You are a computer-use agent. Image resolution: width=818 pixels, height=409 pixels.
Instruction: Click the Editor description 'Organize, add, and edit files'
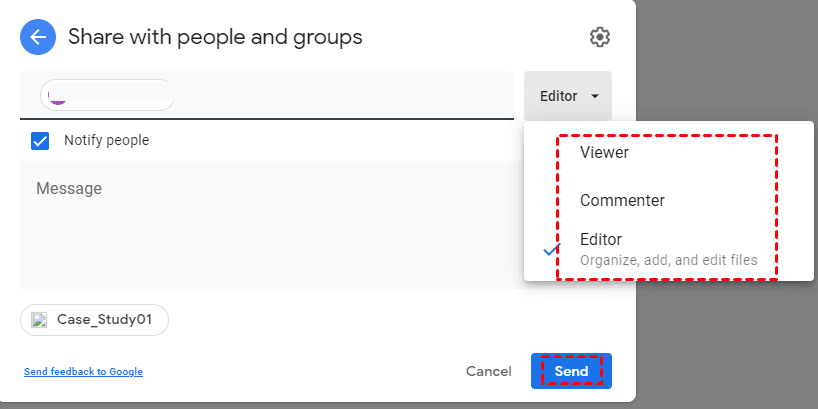click(x=668, y=261)
